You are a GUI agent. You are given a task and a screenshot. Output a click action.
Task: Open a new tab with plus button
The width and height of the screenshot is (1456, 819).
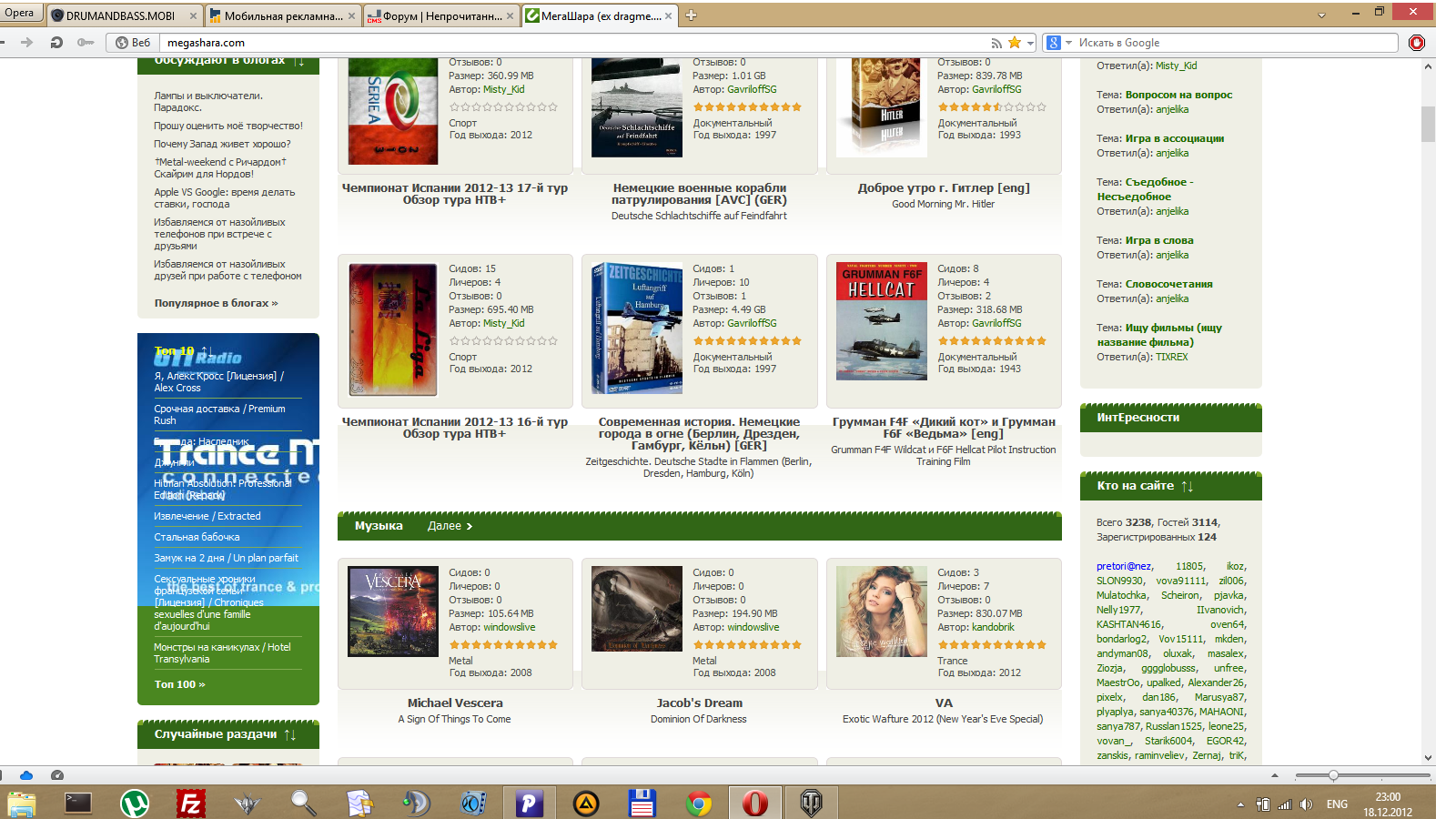(x=692, y=15)
